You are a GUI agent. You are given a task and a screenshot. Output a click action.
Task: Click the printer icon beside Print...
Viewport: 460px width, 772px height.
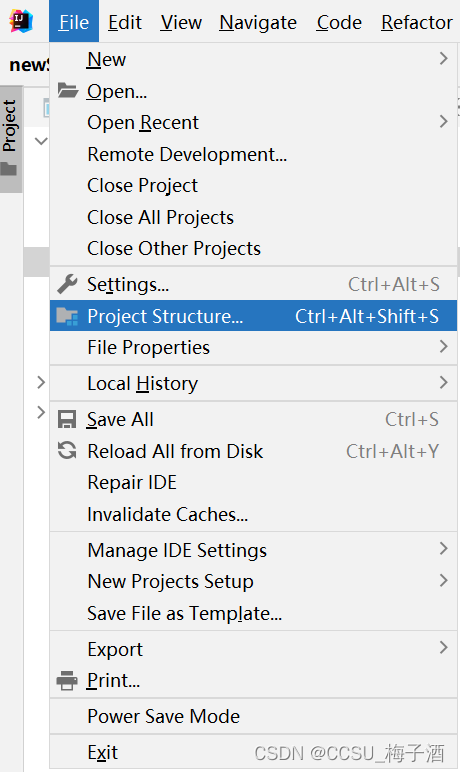67,680
